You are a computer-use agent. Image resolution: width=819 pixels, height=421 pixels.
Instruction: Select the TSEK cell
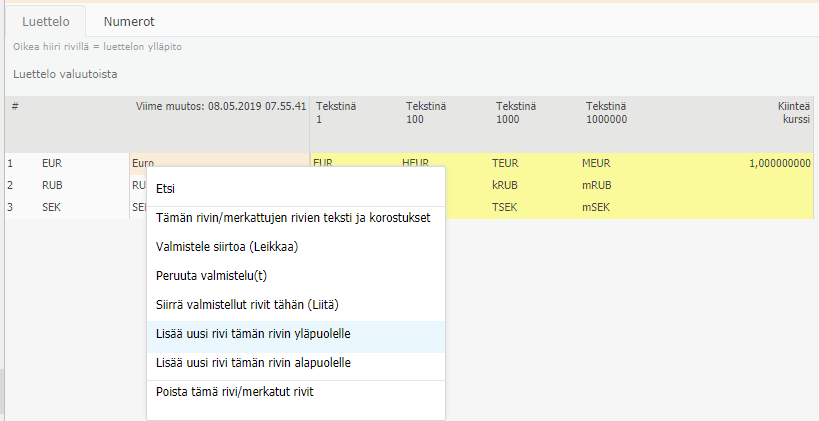coord(506,207)
